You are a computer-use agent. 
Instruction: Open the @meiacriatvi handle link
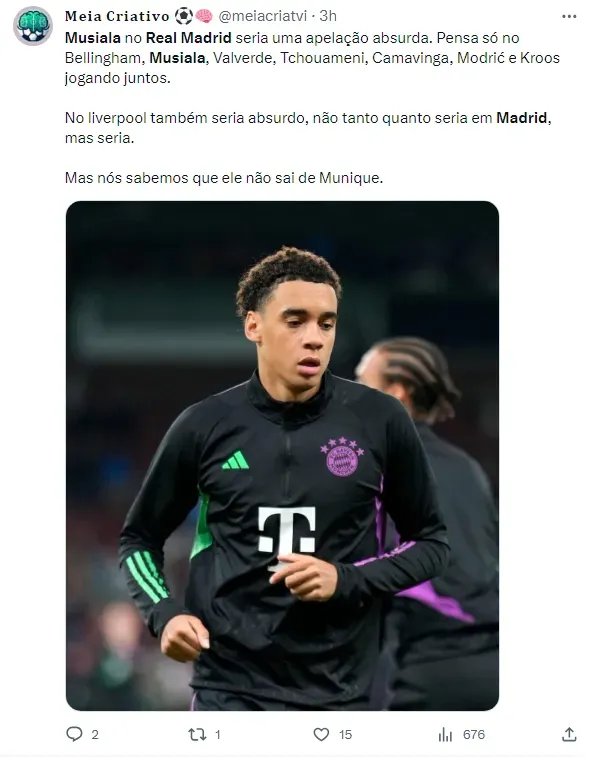(x=263, y=16)
